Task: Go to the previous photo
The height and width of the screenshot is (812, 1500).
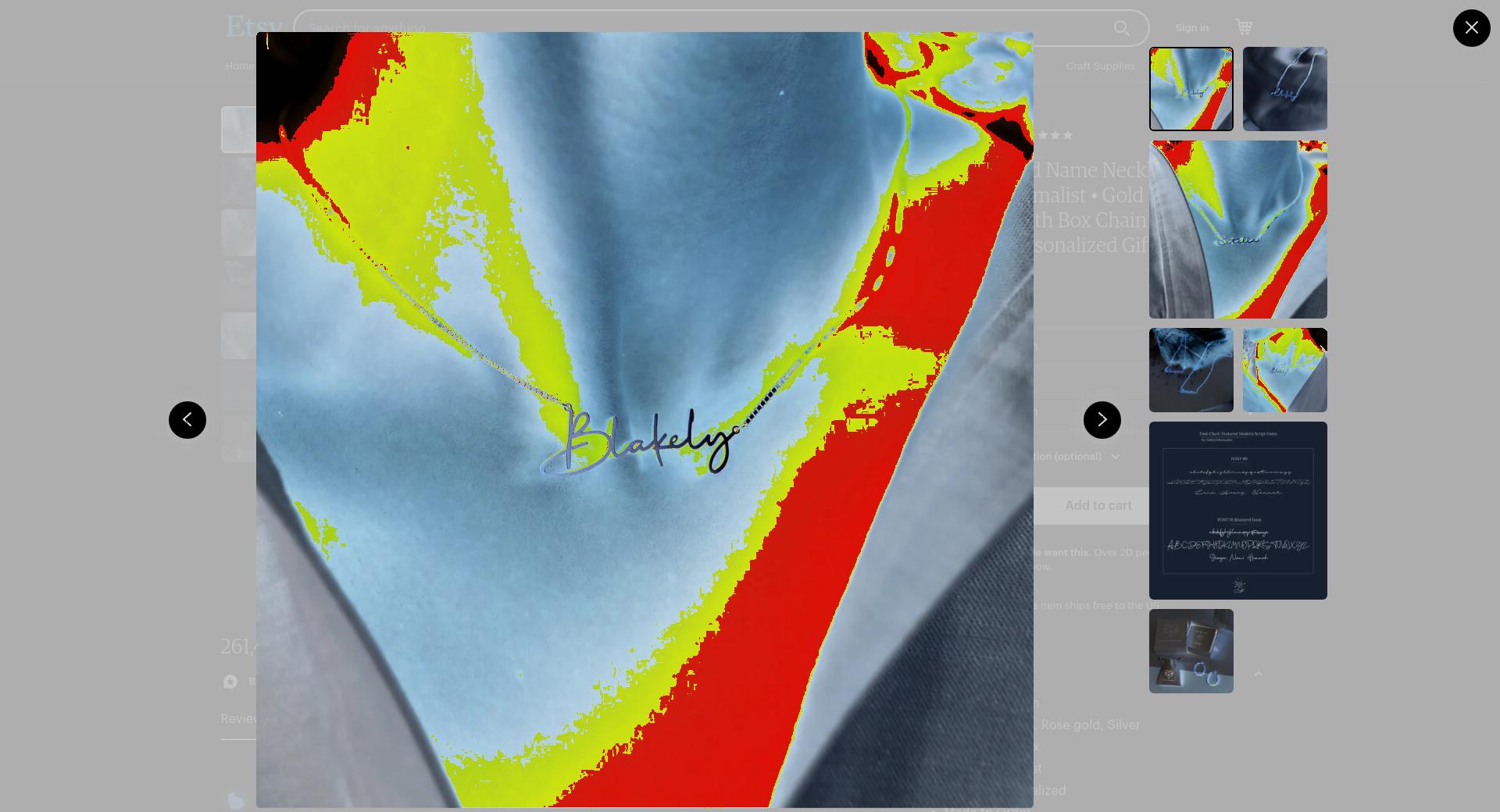Action: 187,420
